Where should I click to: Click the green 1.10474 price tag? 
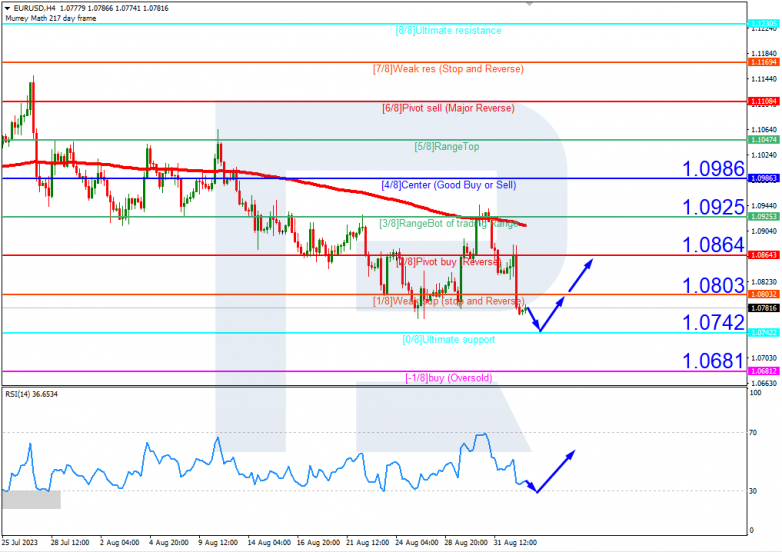(763, 140)
